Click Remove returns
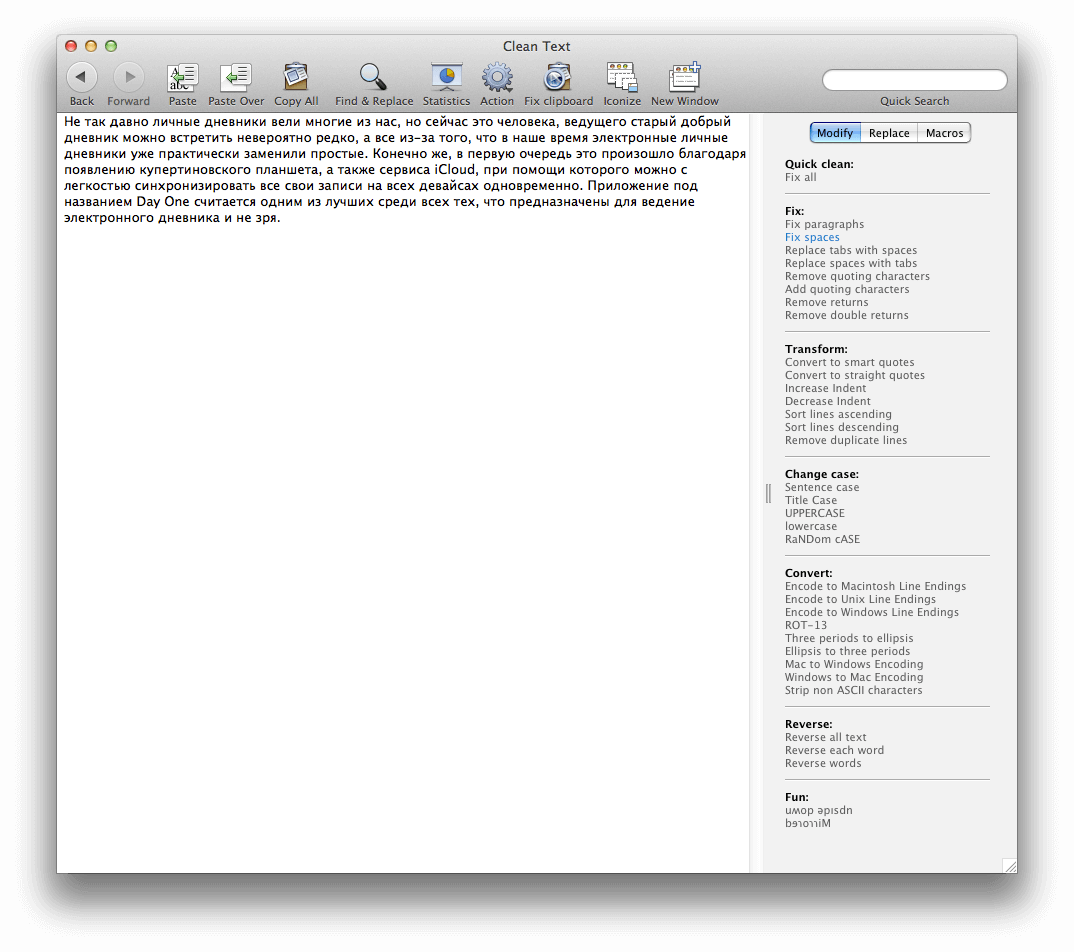The height and width of the screenshot is (952, 1074). [x=827, y=302]
